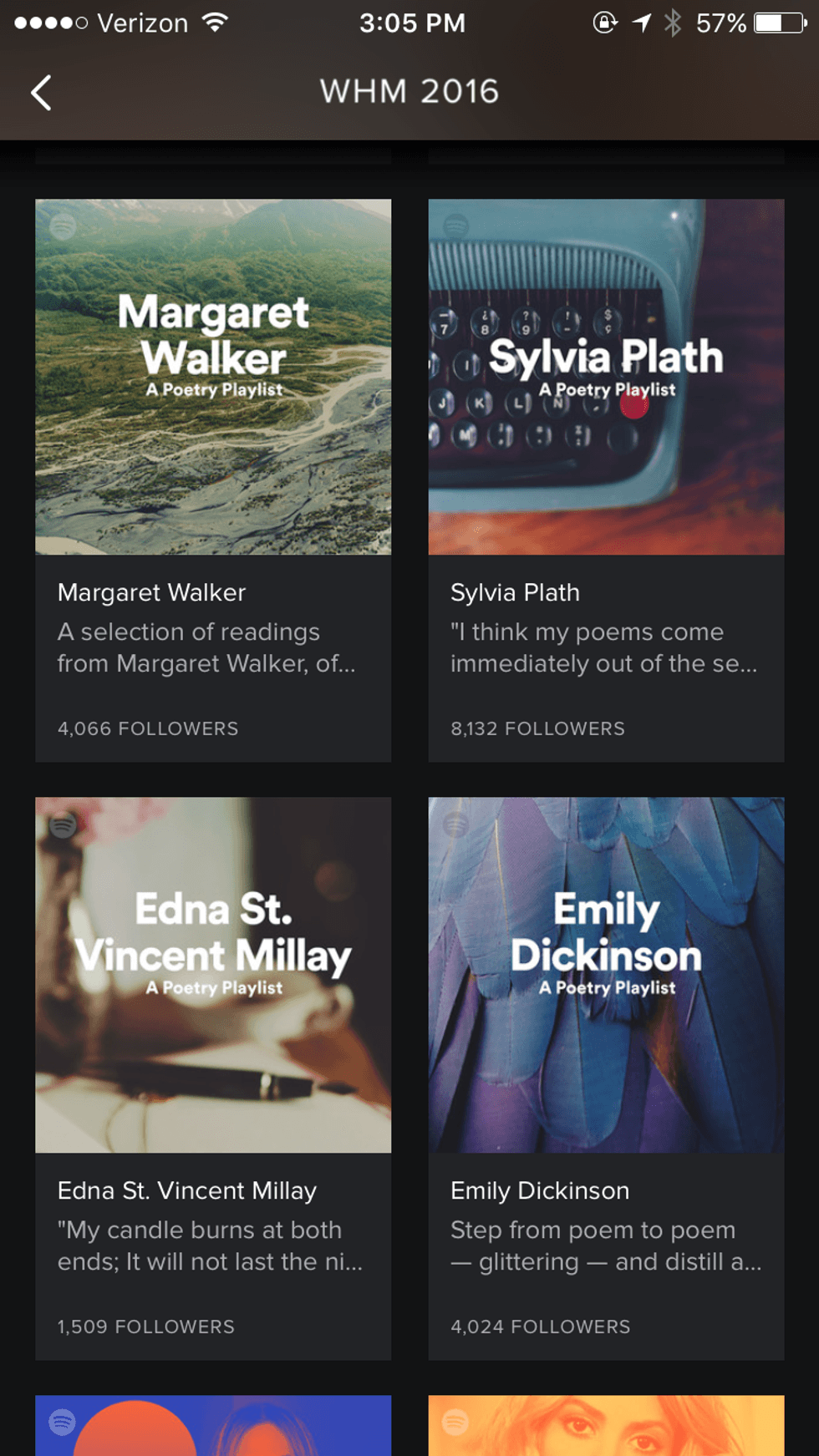Go back using the header chevron
This screenshot has height=1456, width=819.
(x=42, y=93)
